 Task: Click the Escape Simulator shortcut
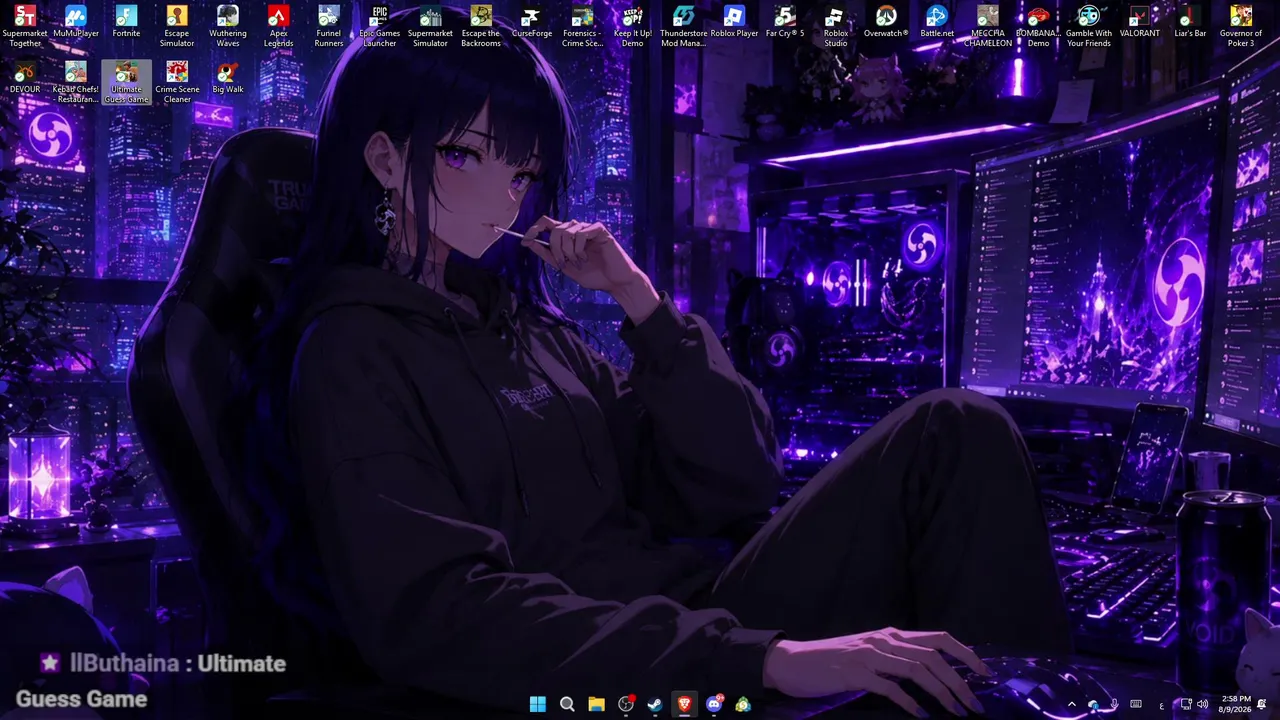coord(177,27)
